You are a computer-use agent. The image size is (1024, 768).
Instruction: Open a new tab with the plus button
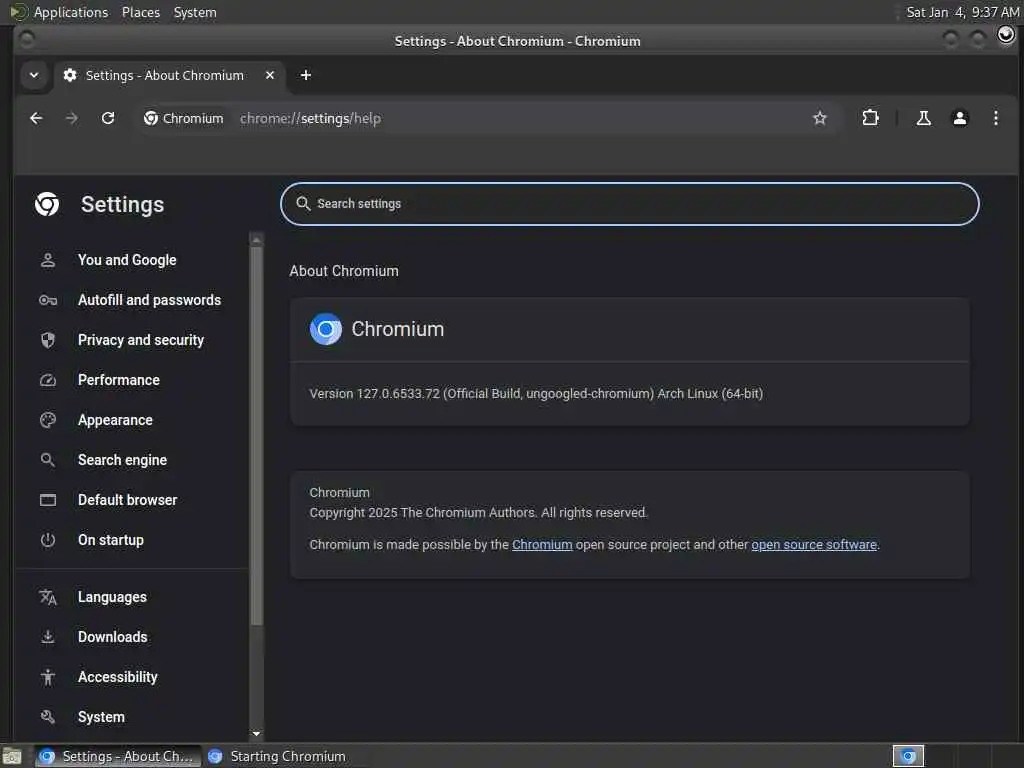tap(306, 75)
